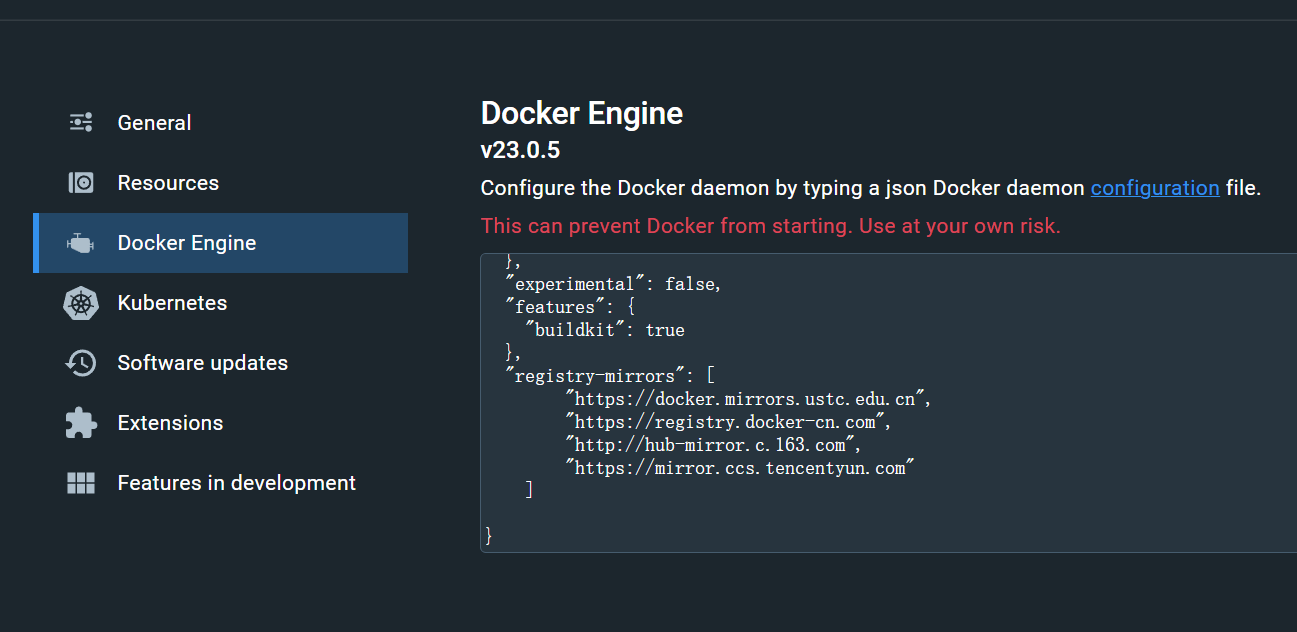Click the Software updates clock icon
Viewport: 1297px width, 632px height.
pyautogui.click(x=81, y=363)
